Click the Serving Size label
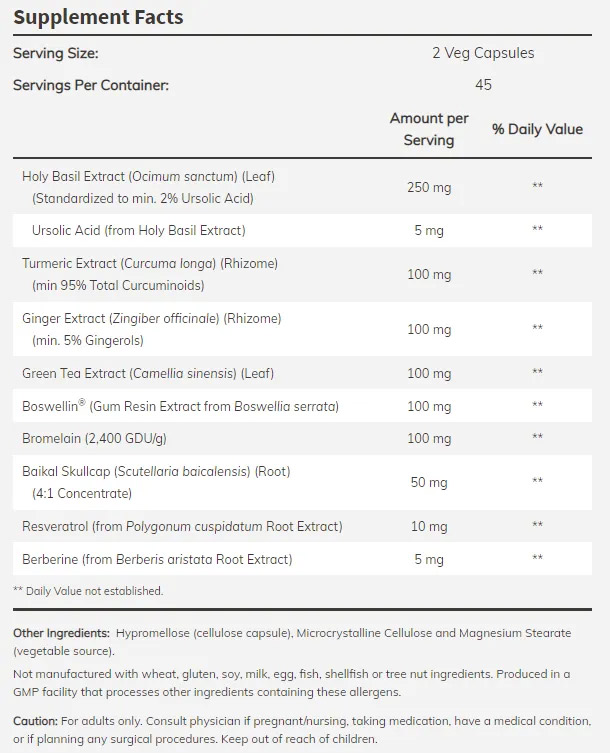This screenshot has height=753, width=610. 55,53
